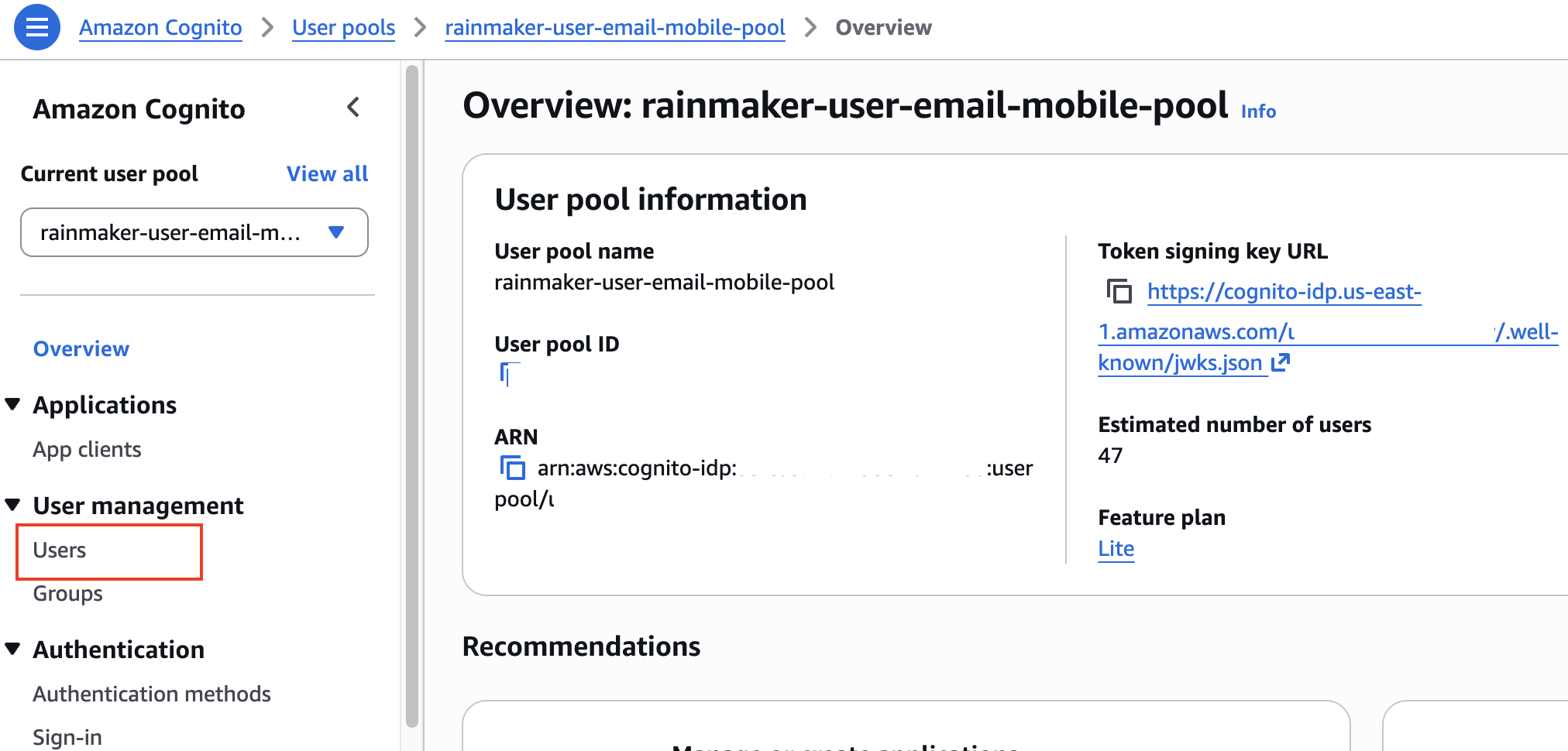
Task: Open Users under User management
Action: 60,550
